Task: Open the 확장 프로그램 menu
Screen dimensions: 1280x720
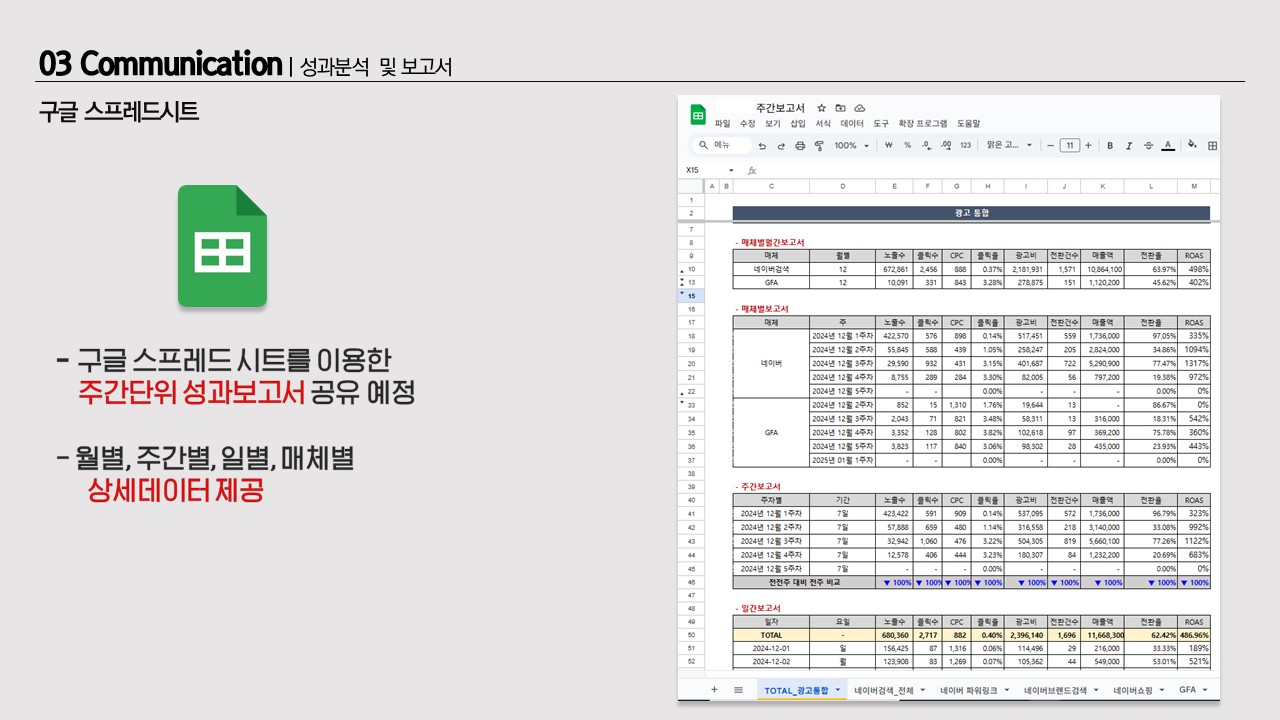Action: [x=923, y=124]
